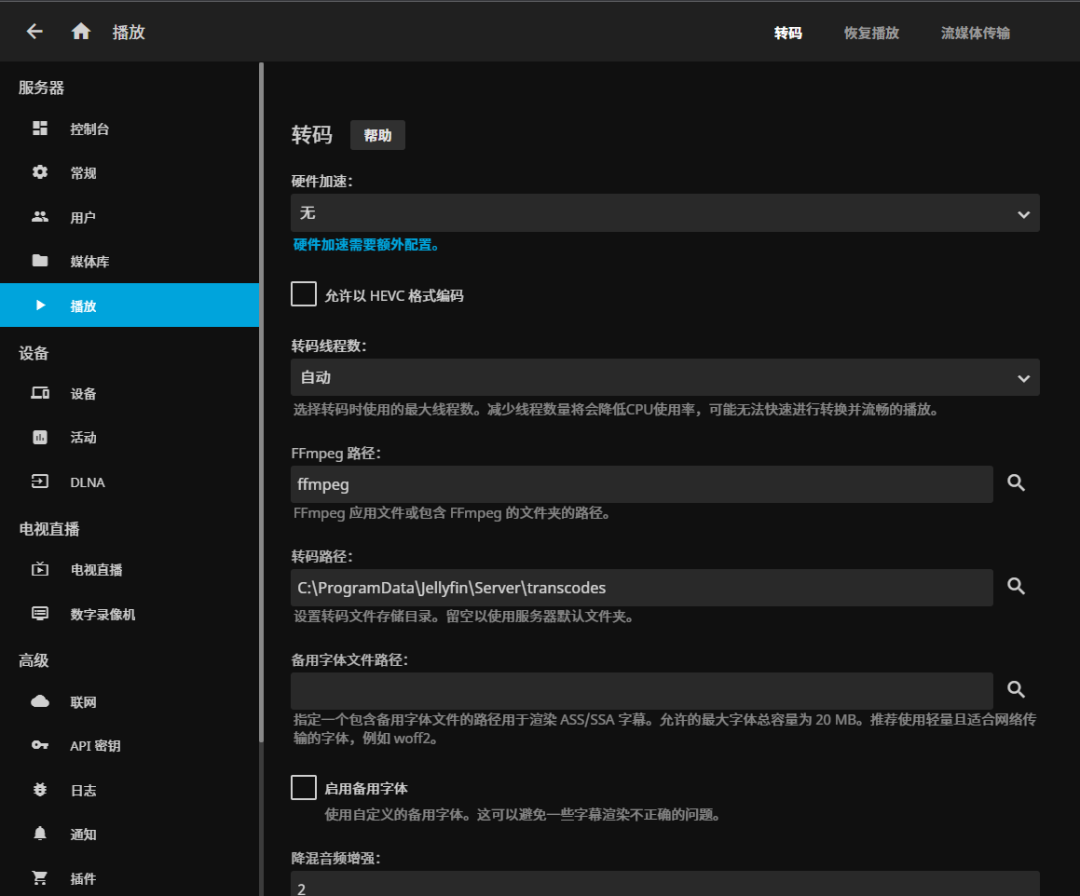Open 媒体库 in the sidebar
The image size is (1080, 896).
[129, 261]
